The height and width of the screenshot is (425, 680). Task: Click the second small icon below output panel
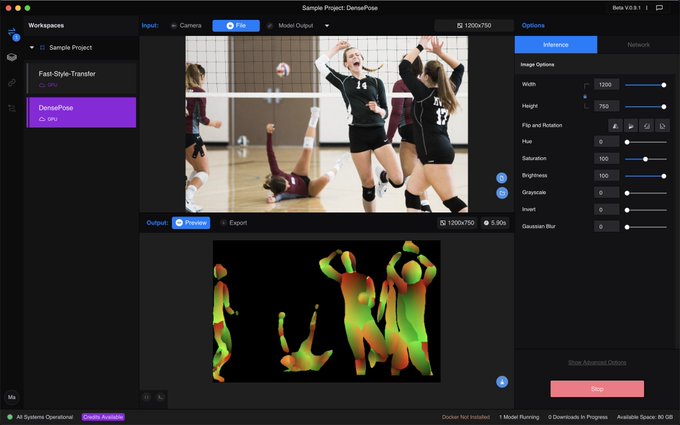tap(160, 397)
